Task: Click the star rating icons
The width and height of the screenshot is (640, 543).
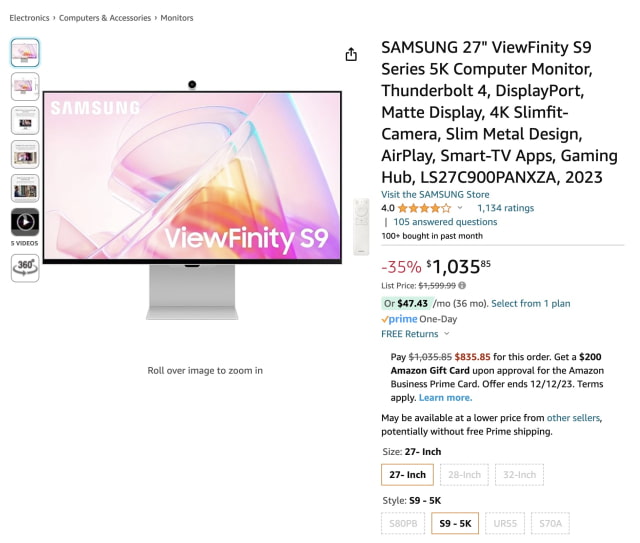Action: 424,208
